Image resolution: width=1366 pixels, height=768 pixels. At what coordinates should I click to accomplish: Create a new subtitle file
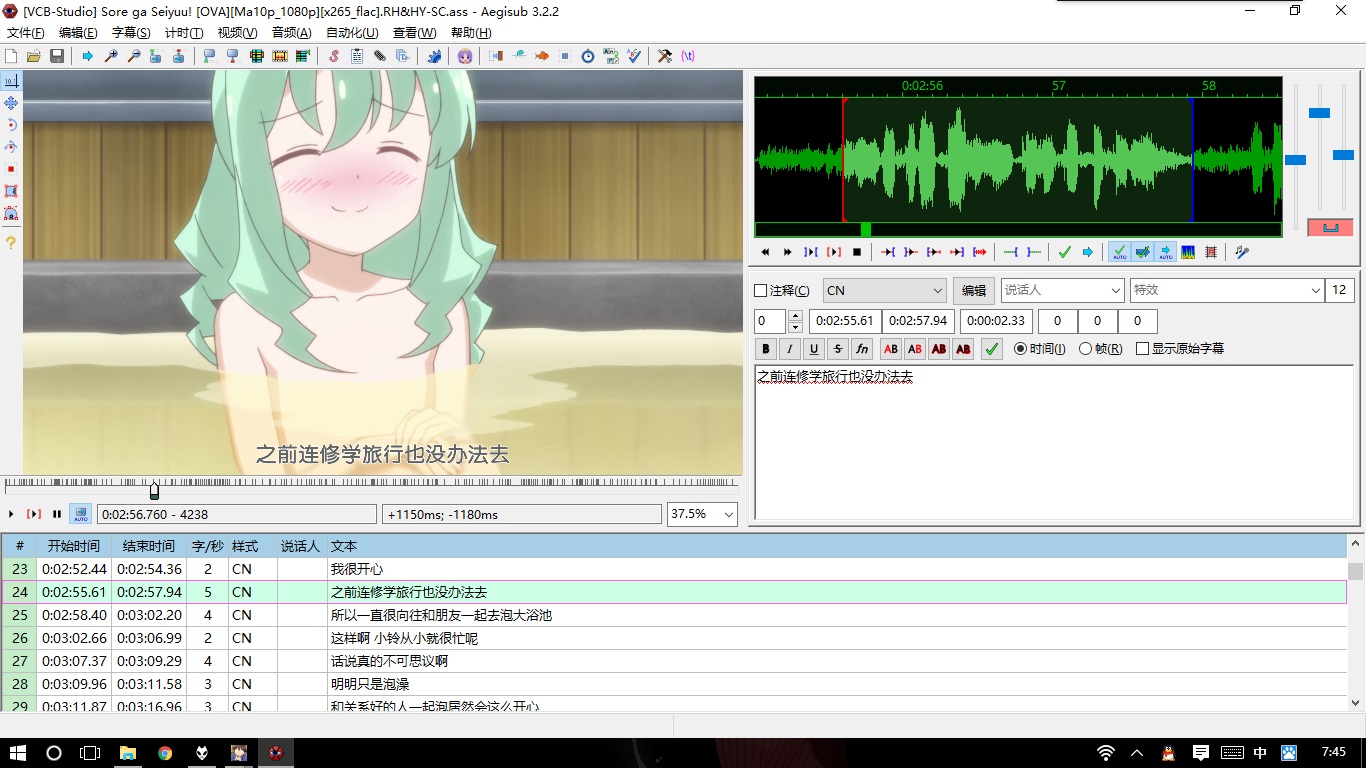11,56
